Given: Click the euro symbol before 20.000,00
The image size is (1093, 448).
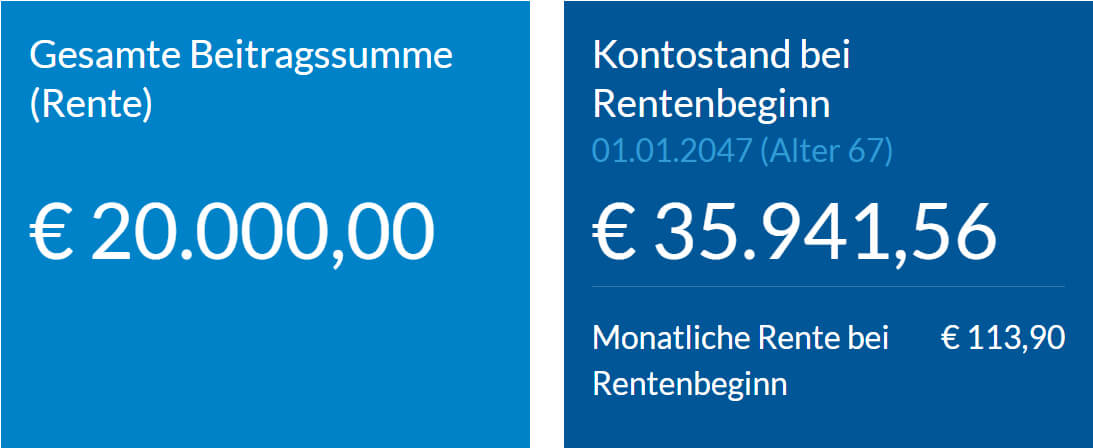Looking at the screenshot, I should (52, 232).
